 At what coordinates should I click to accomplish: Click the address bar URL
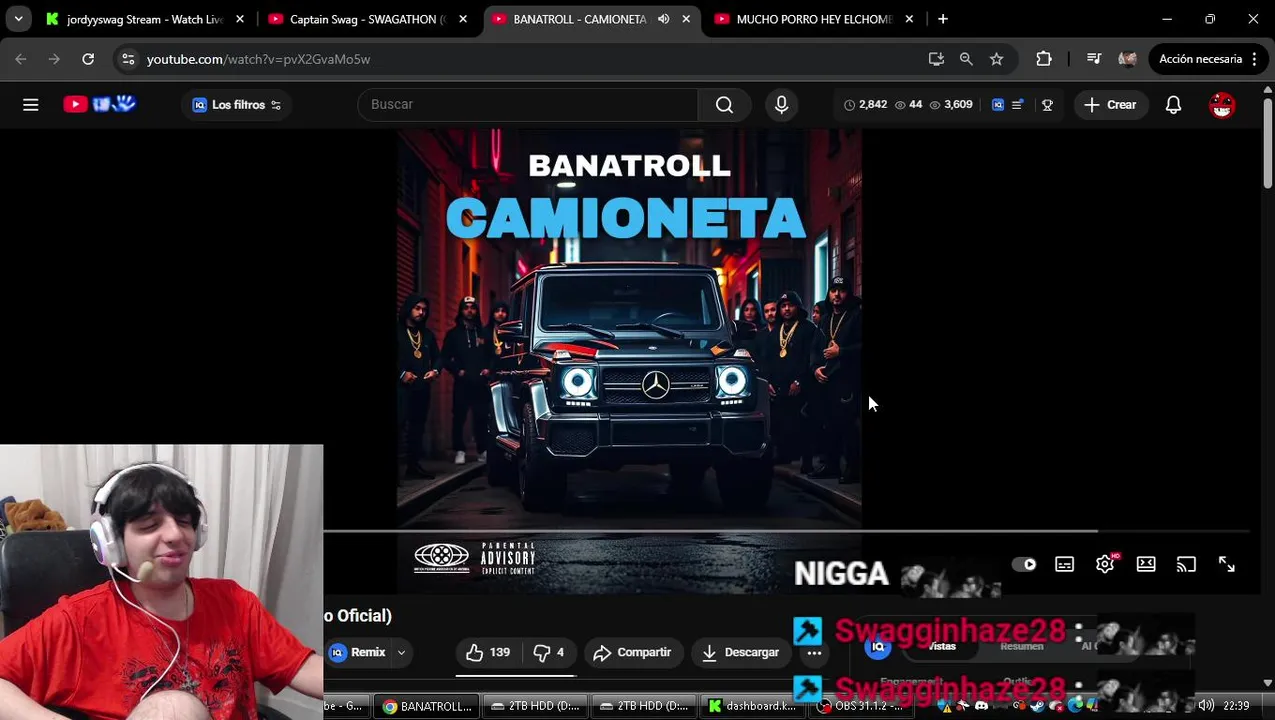click(258, 59)
